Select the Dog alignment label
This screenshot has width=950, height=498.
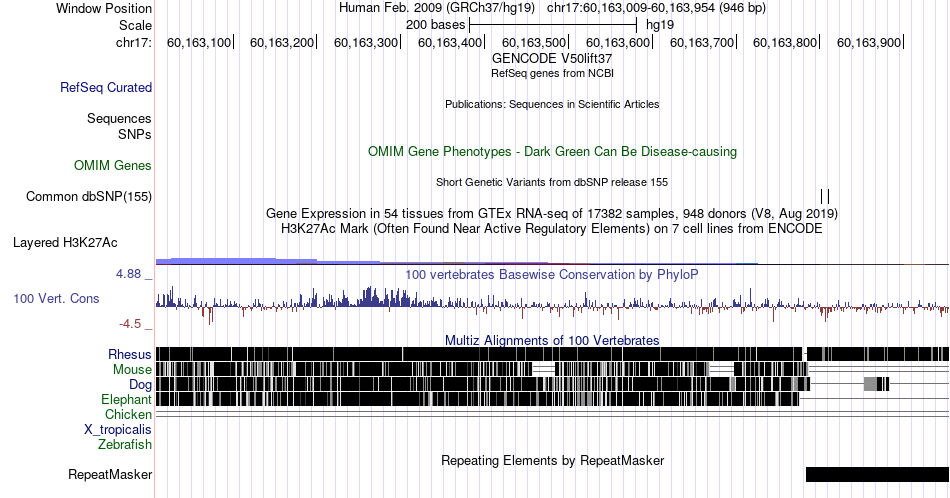140,385
